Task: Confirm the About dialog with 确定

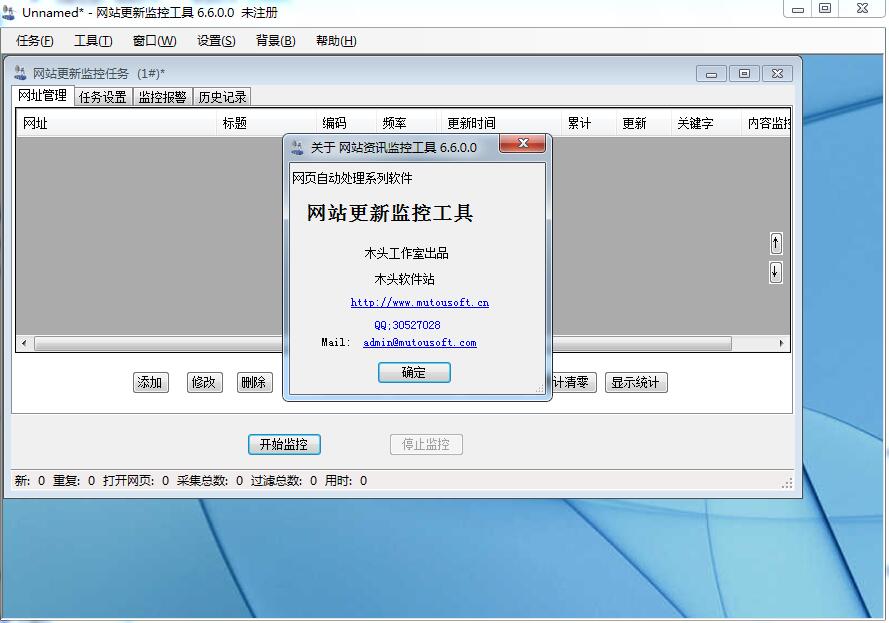Action: (414, 372)
